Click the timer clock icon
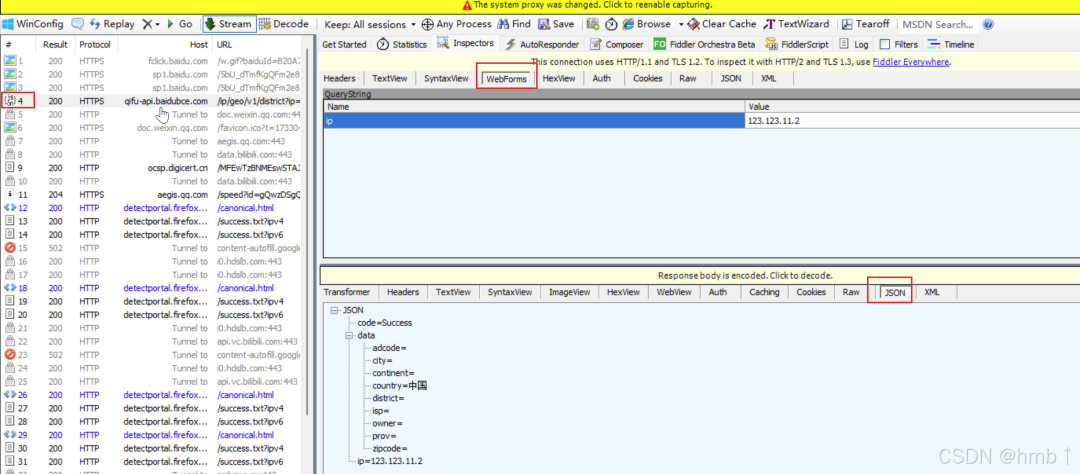 point(611,24)
